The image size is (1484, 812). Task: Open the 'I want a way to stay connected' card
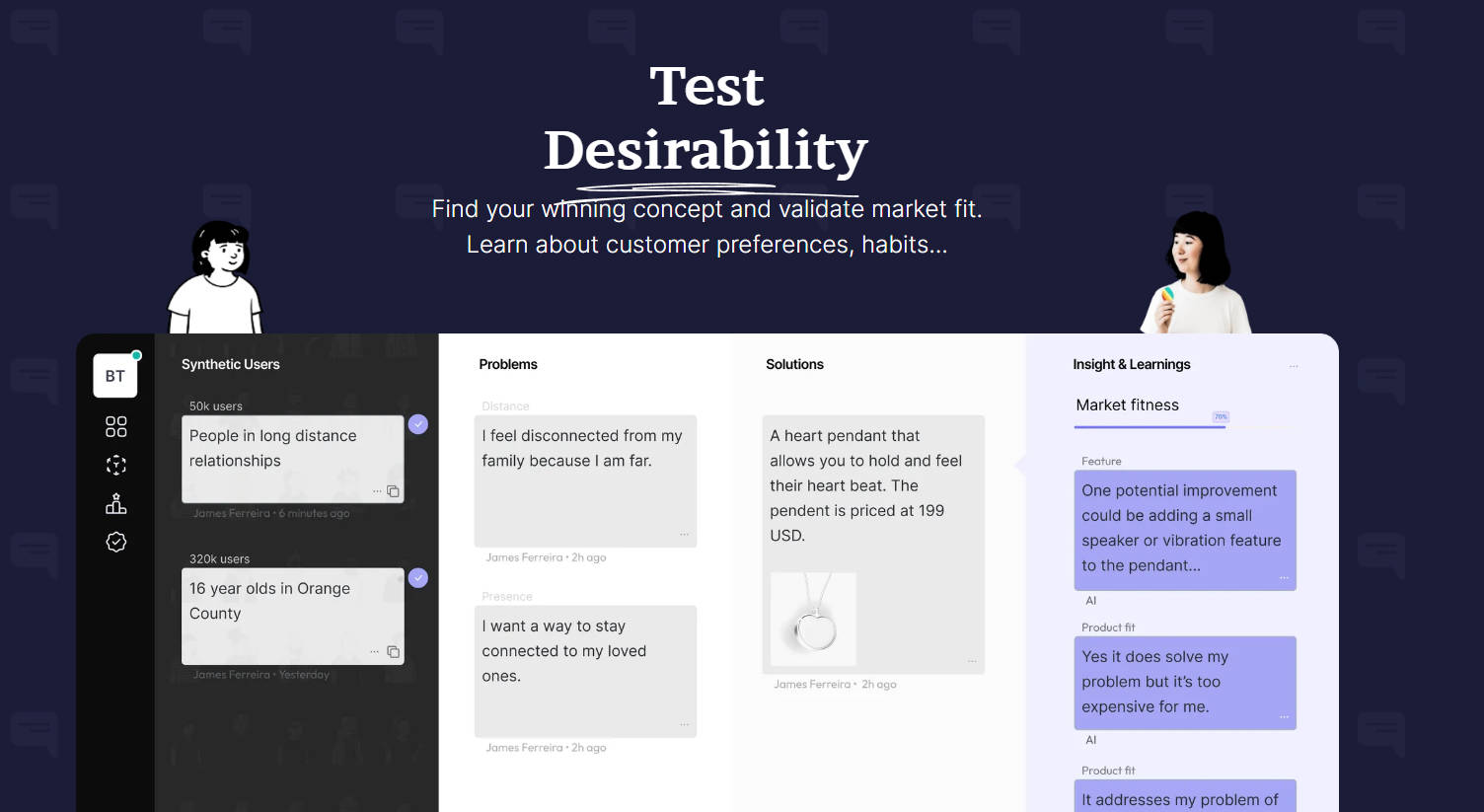pos(585,670)
